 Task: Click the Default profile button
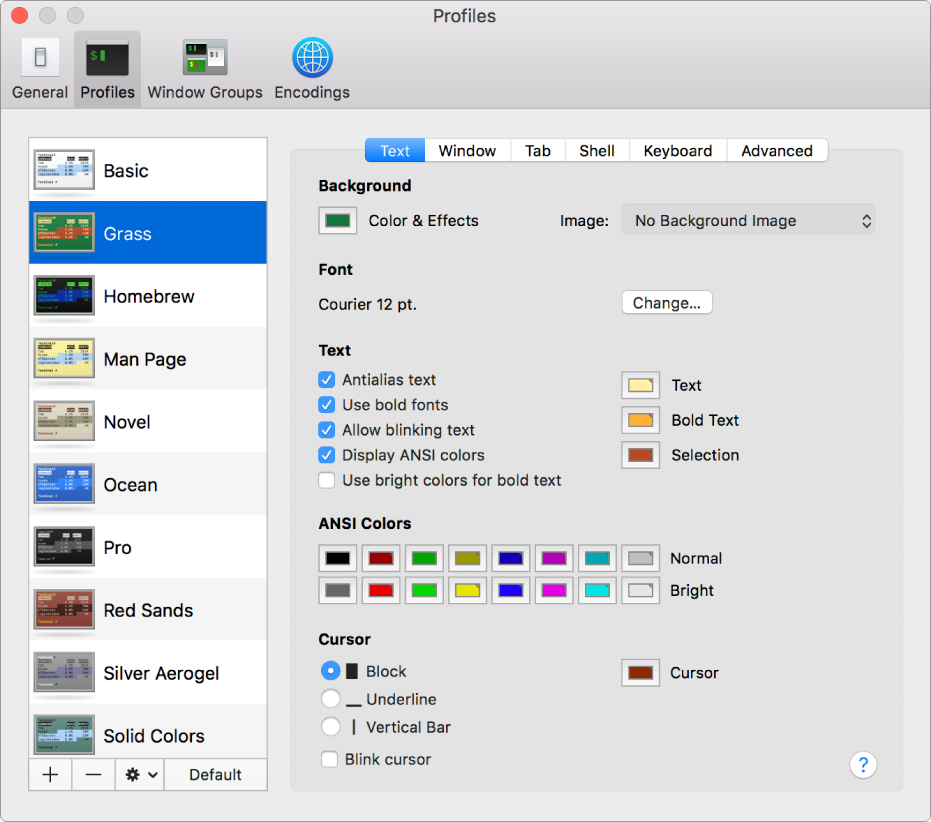coord(215,775)
